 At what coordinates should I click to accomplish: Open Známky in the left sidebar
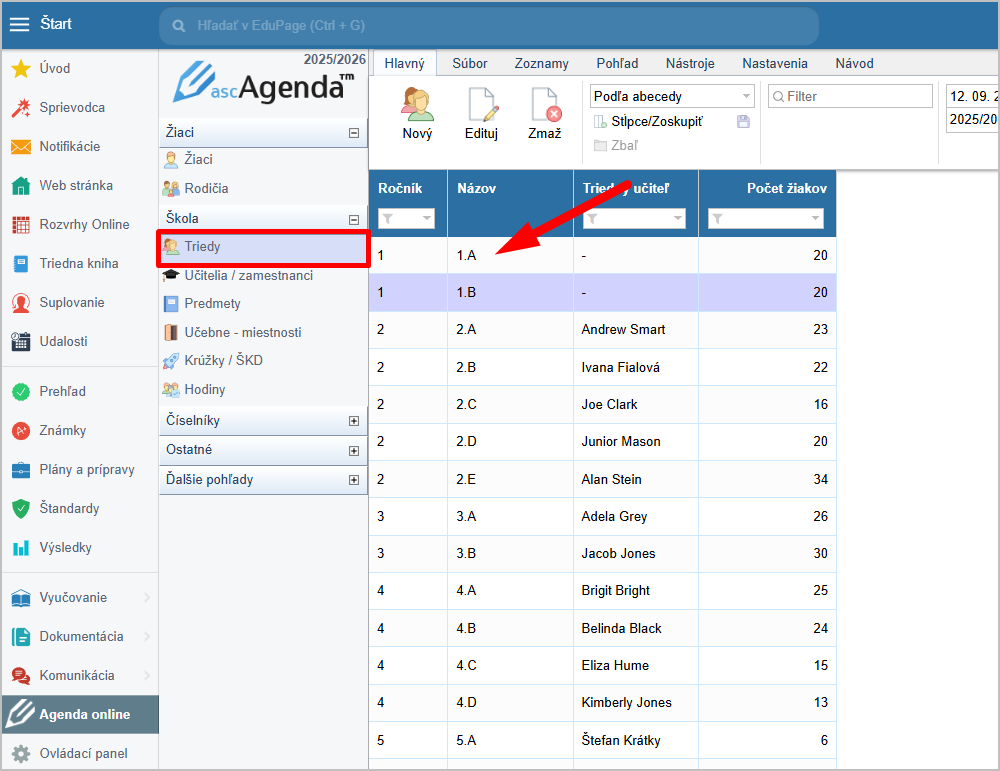point(62,430)
